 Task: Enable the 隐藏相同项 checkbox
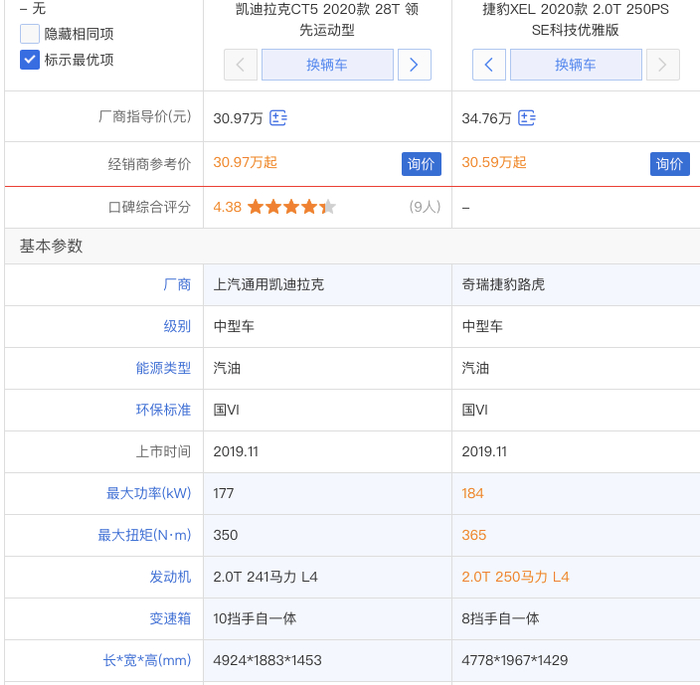(x=30, y=34)
